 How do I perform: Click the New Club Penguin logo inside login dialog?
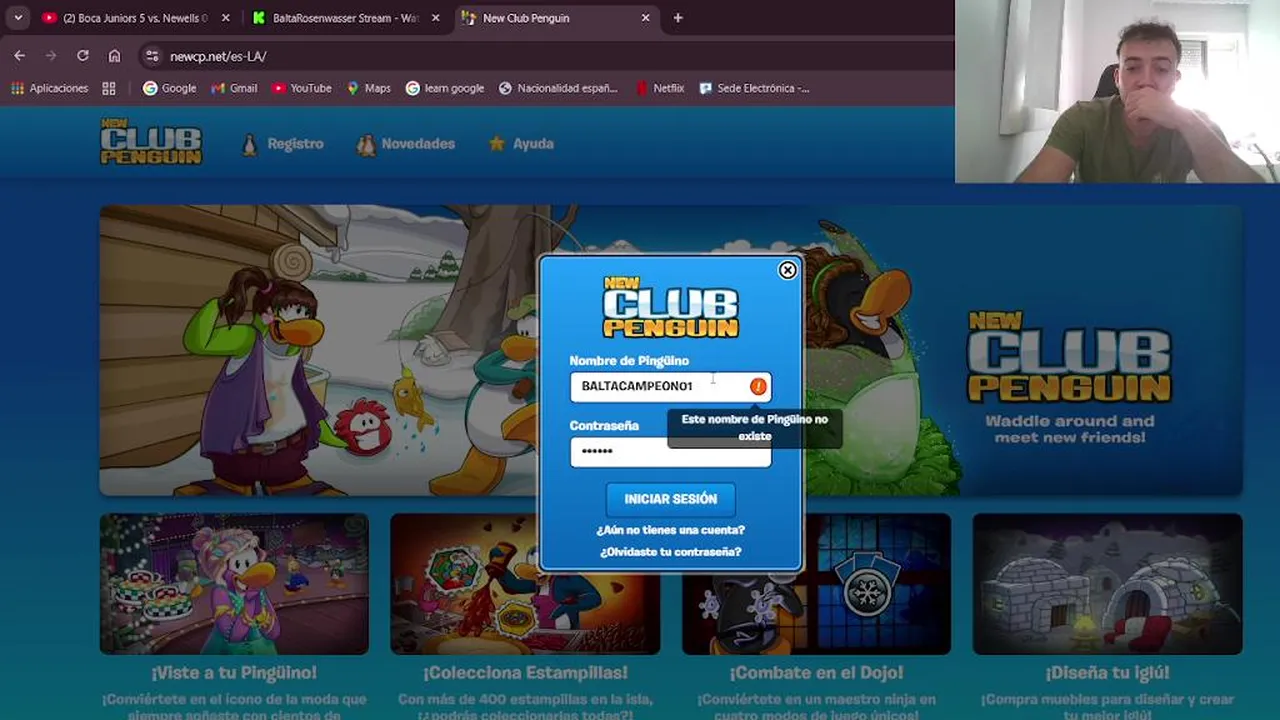pyautogui.click(x=670, y=307)
